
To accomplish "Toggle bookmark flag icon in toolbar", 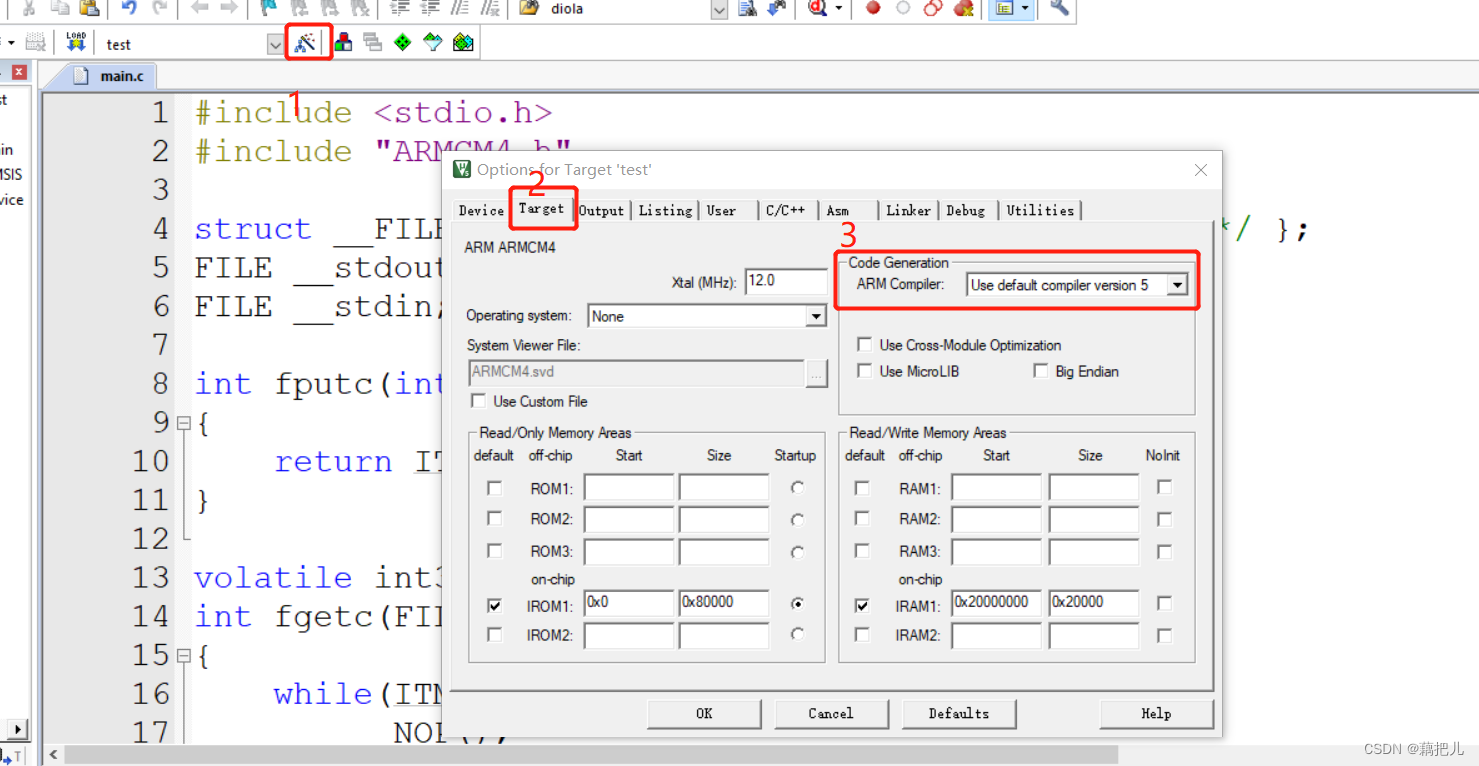I will [268, 8].
